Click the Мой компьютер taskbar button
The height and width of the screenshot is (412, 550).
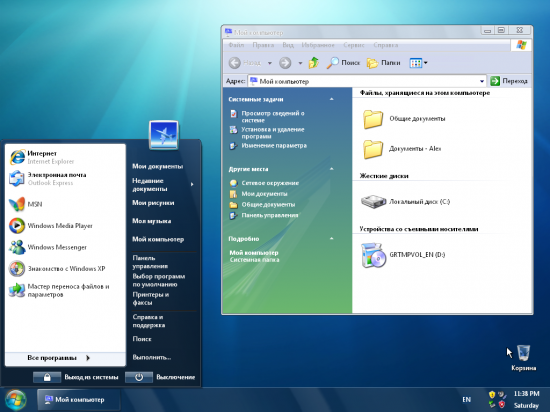pyautogui.click(x=79, y=400)
